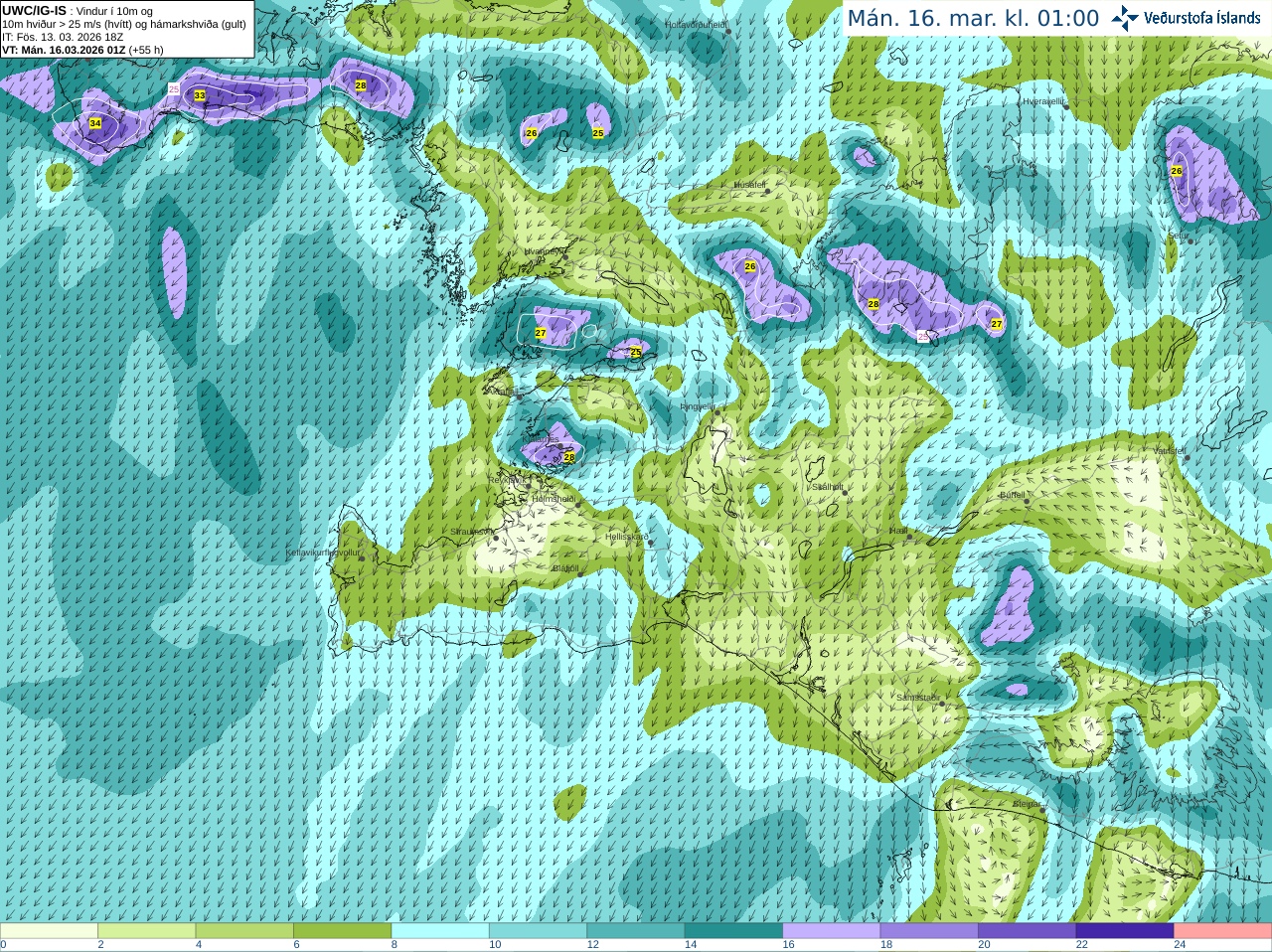Click the date header Mán. 16. mar. kl. 01:00
1272x952 pixels.
[x=973, y=18]
